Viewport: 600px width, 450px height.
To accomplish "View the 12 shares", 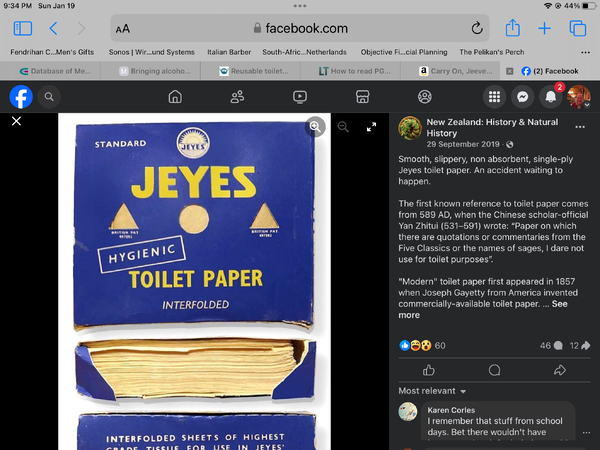I will (580, 346).
